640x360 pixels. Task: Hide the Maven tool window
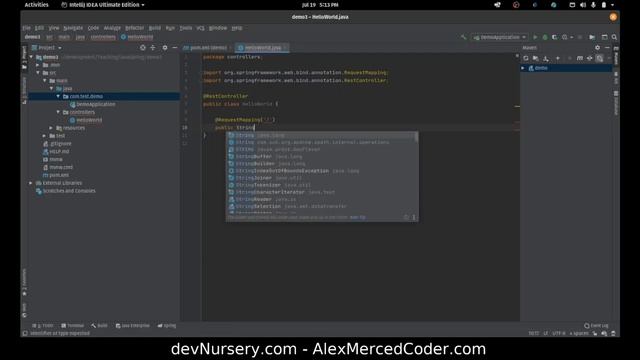click(x=607, y=48)
